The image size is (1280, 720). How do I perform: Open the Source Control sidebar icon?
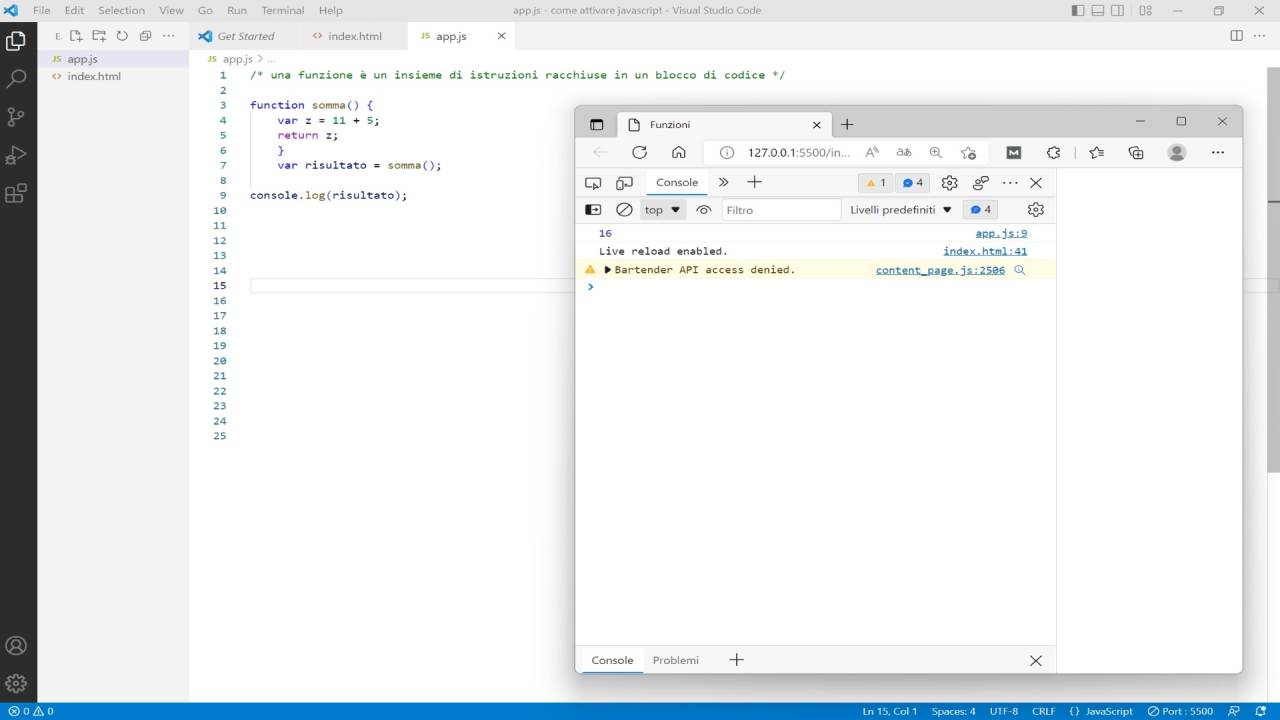(x=15, y=117)
